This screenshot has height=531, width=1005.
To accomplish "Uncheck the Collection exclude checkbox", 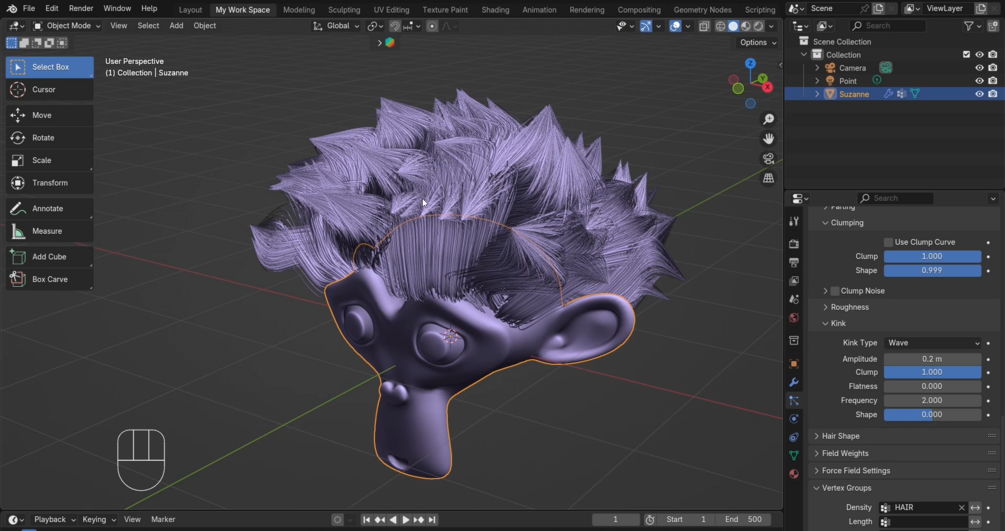I will [x=967, y=55].
